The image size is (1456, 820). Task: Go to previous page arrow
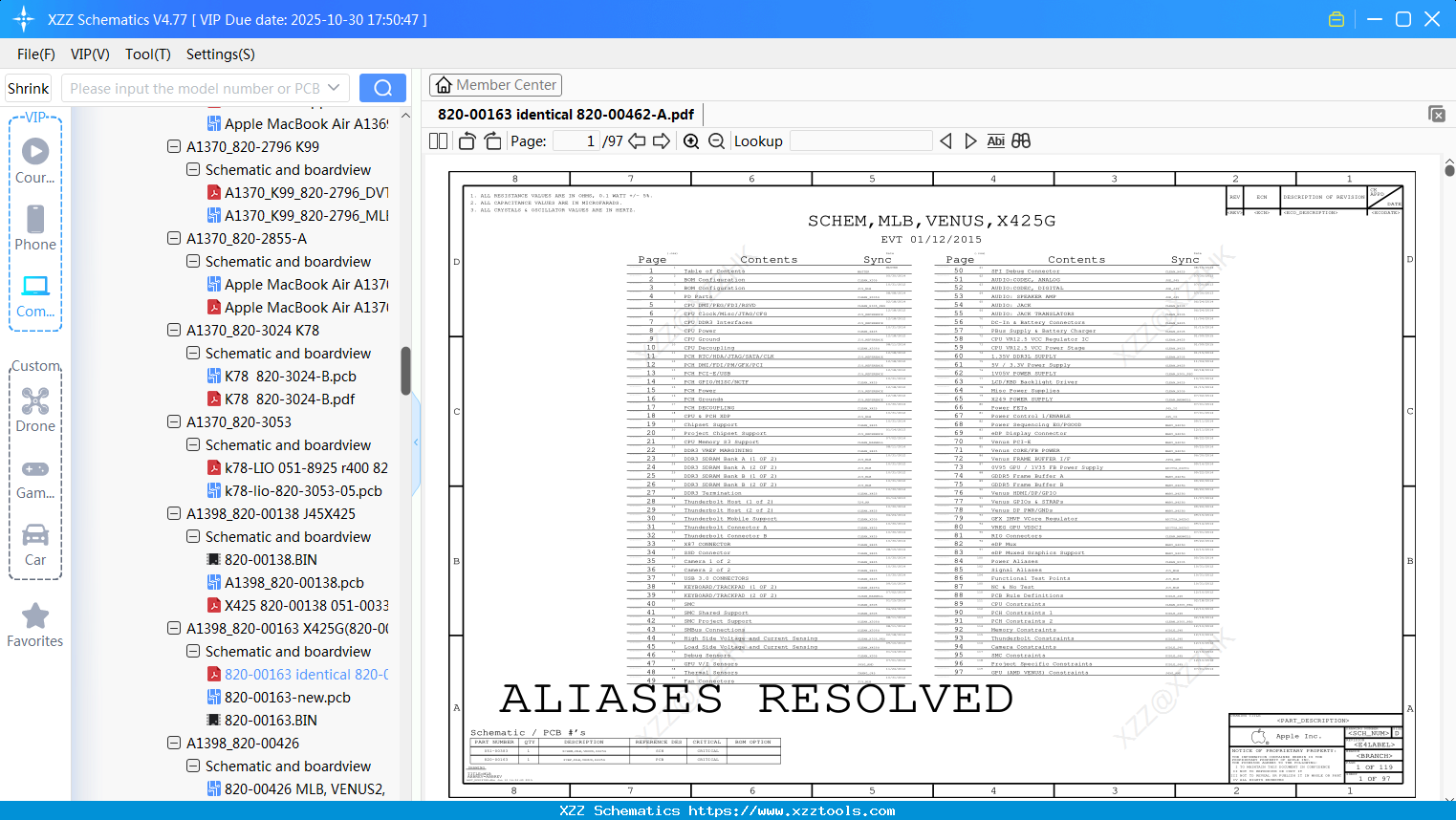click(637, 141)
